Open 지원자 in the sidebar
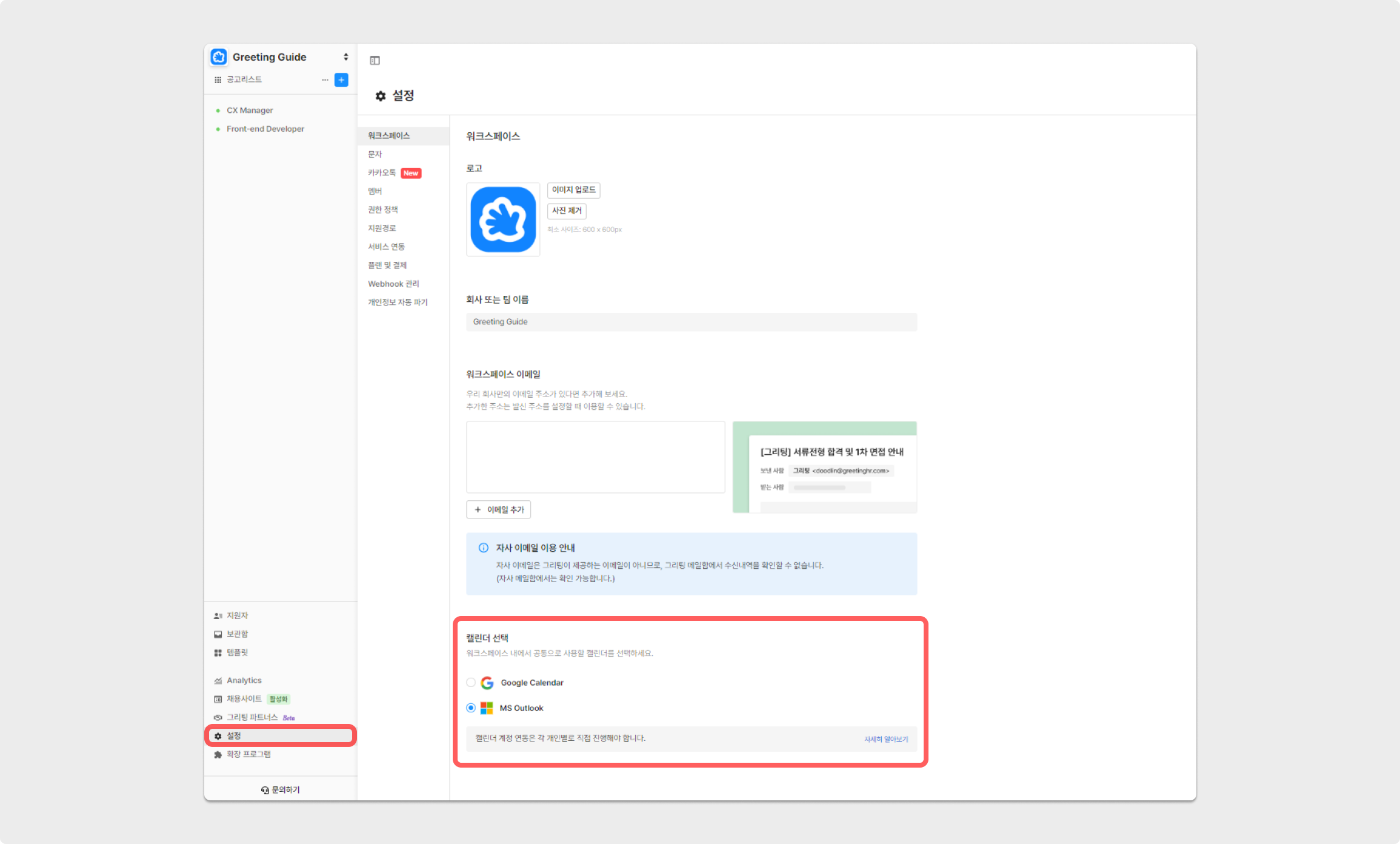1400x844 pixels. click(237, 615)
